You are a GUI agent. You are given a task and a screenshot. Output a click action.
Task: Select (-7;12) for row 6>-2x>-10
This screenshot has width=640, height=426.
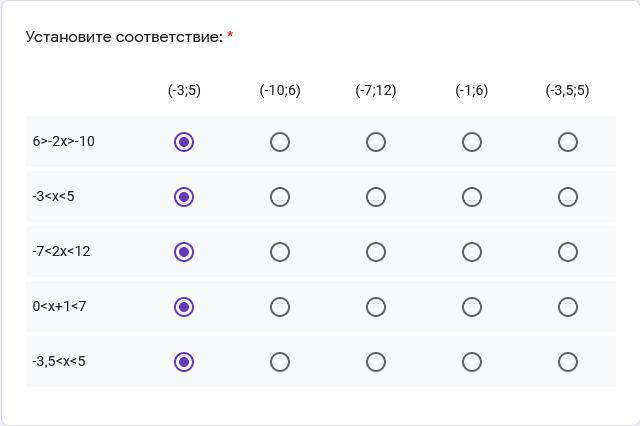pos(376,142)
